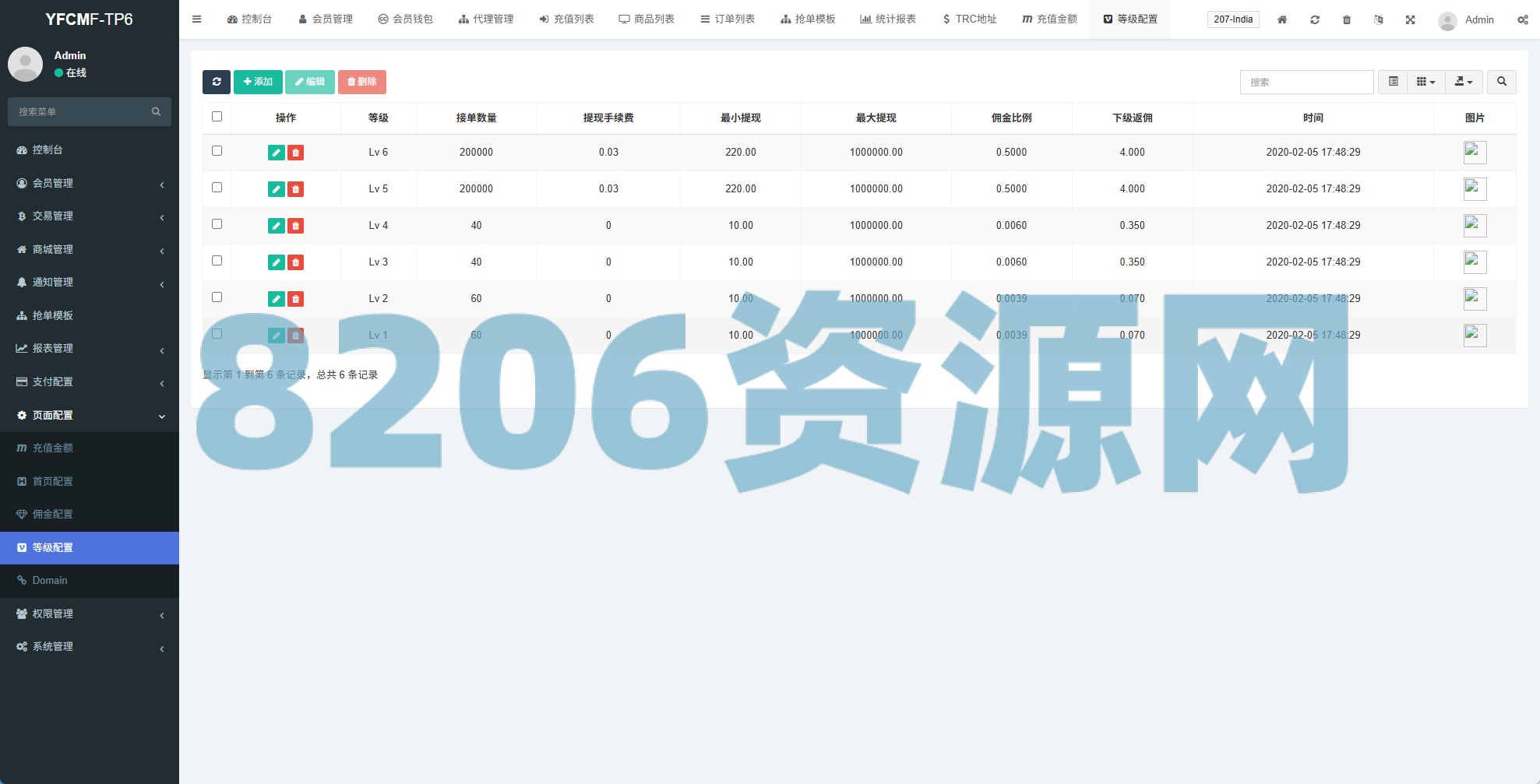Open the 统计报表 tab
1540x784 pixels.
(888, 19)
